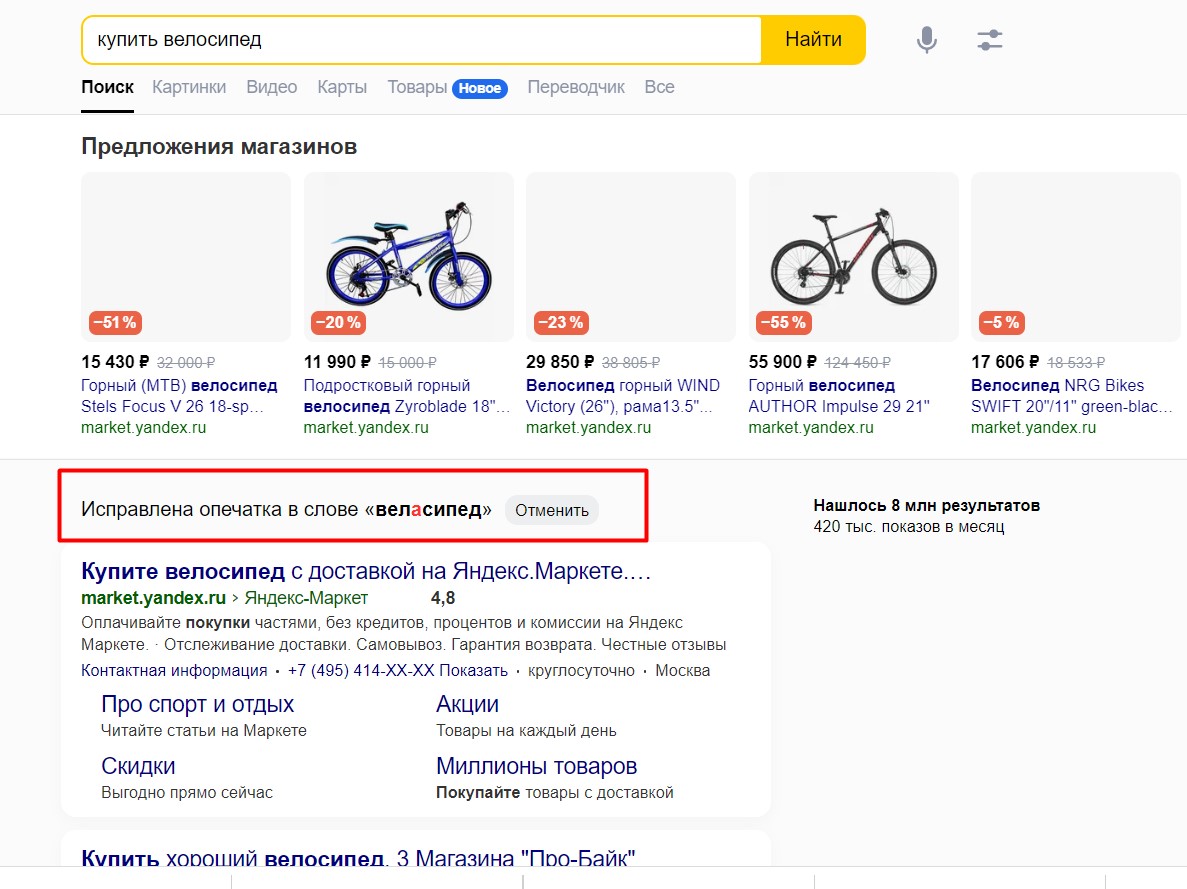Open Подростковый горный велосипед Zyroblade link
1187x889 pixels.
coord(407,396)
